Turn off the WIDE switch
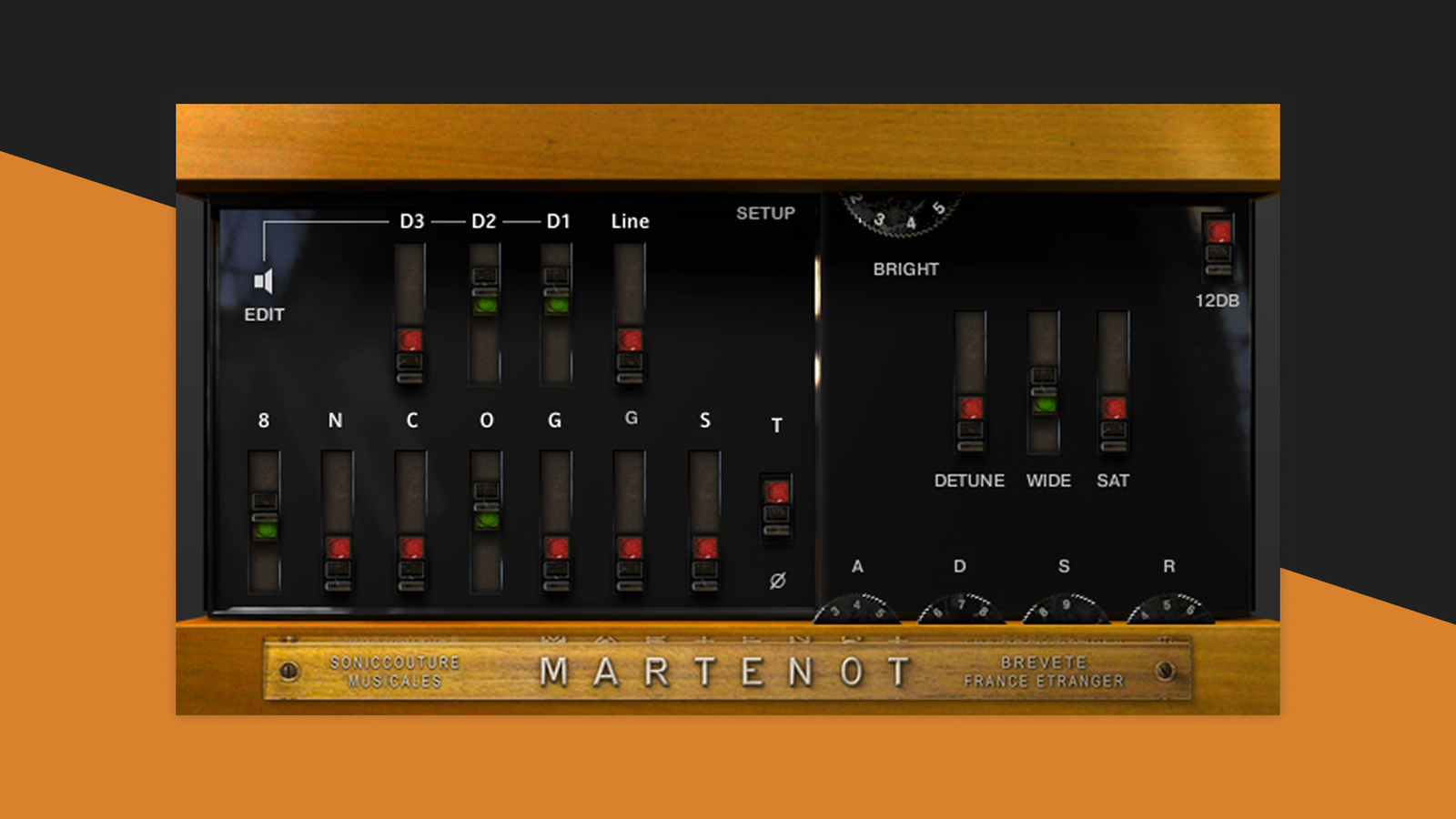 click(x=1044, y=382)
